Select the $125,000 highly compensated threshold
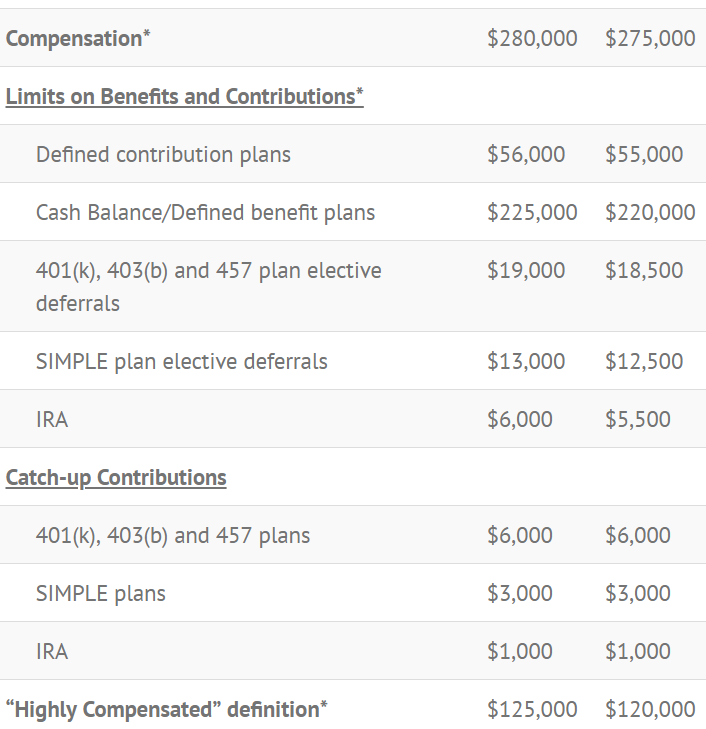This screenshot has height=729, width=706. click(532, 710)
